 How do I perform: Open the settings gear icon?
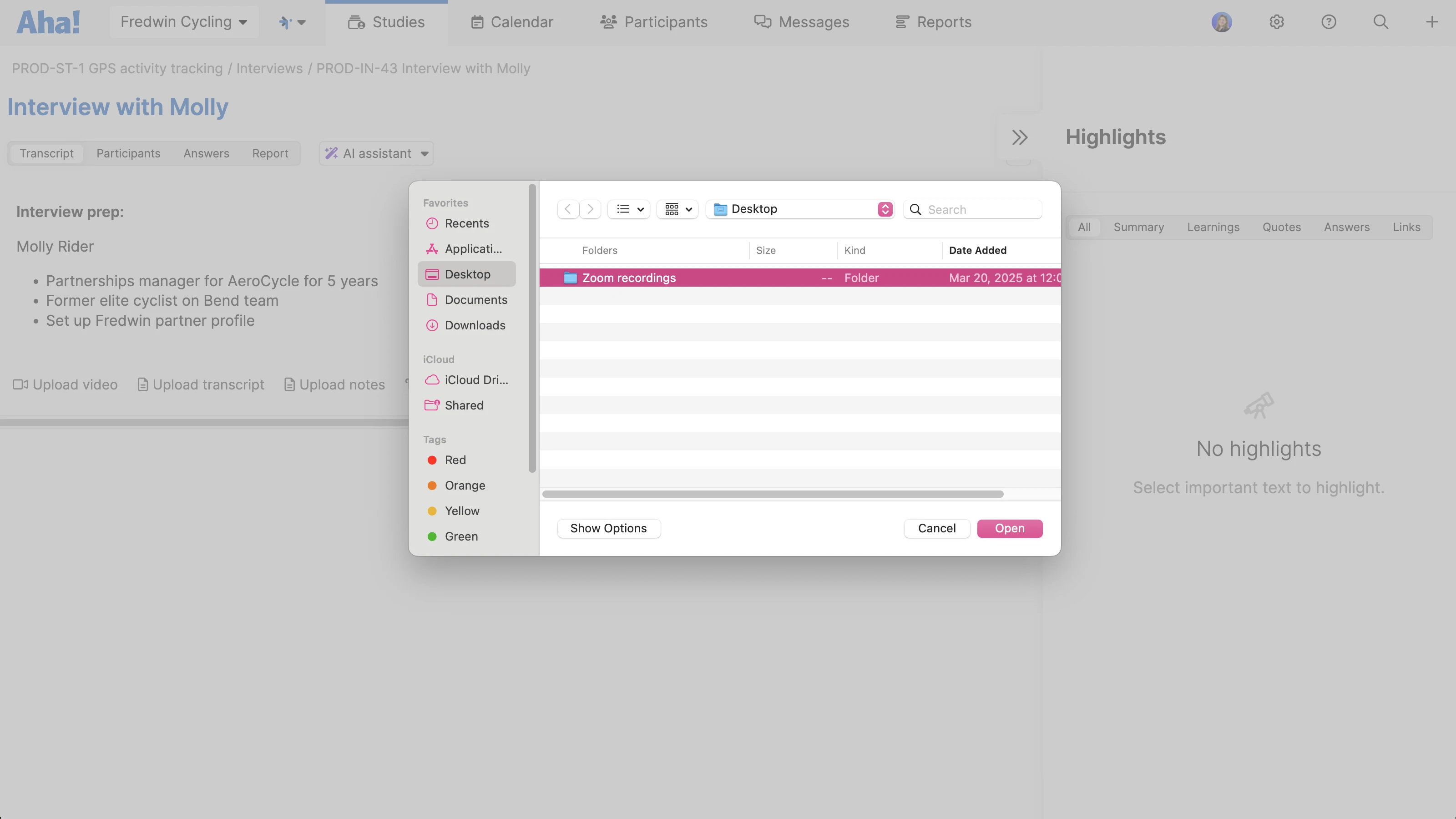(1277, 22)
